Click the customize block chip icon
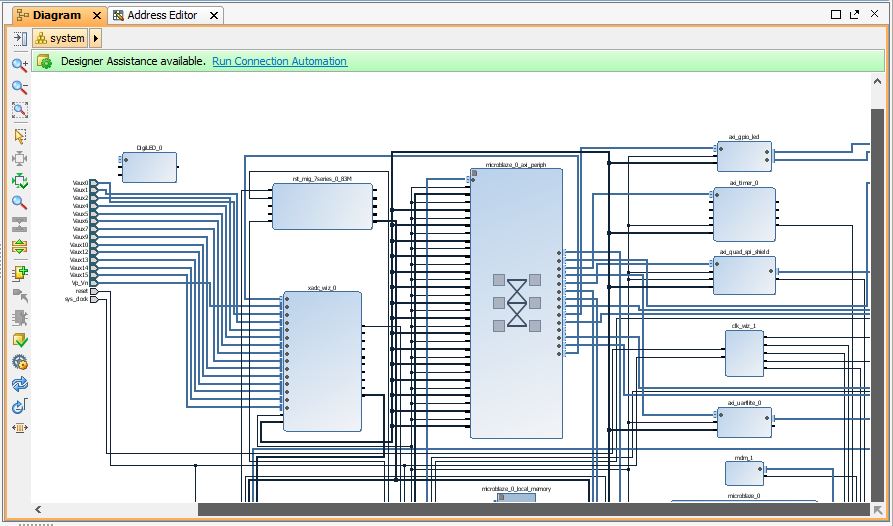 pos(20,318)
